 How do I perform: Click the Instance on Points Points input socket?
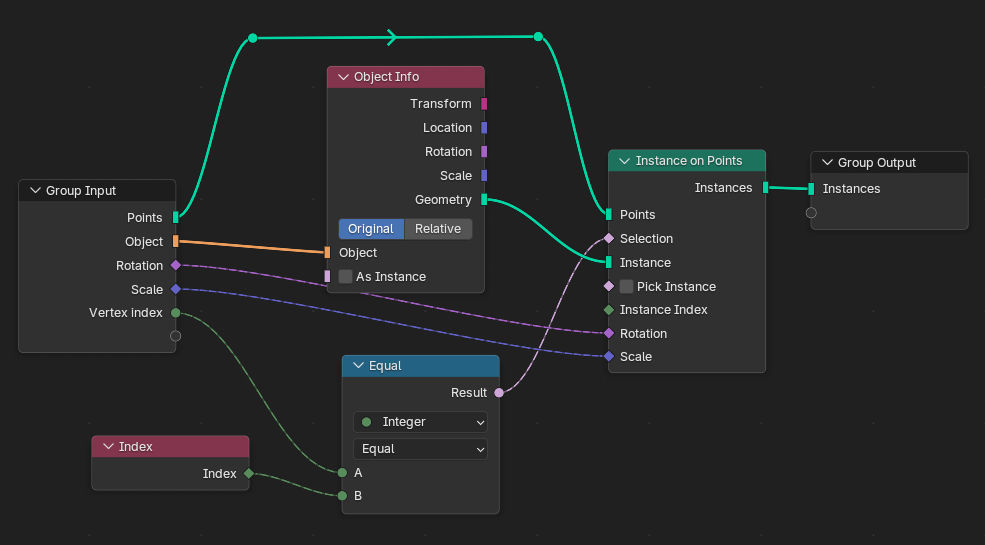coord(609,215)
